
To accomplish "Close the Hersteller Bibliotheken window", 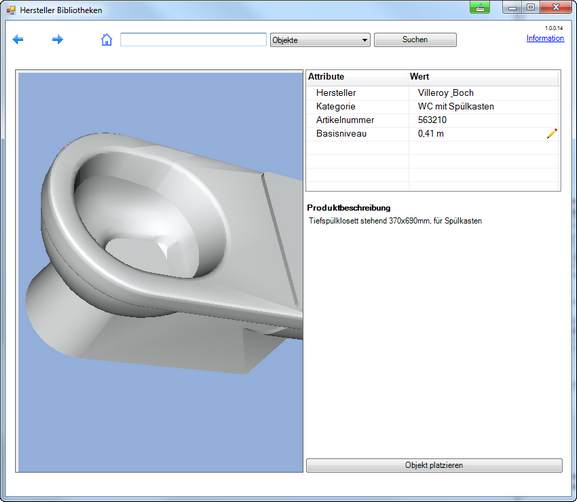I will click(x=556, y=7).
